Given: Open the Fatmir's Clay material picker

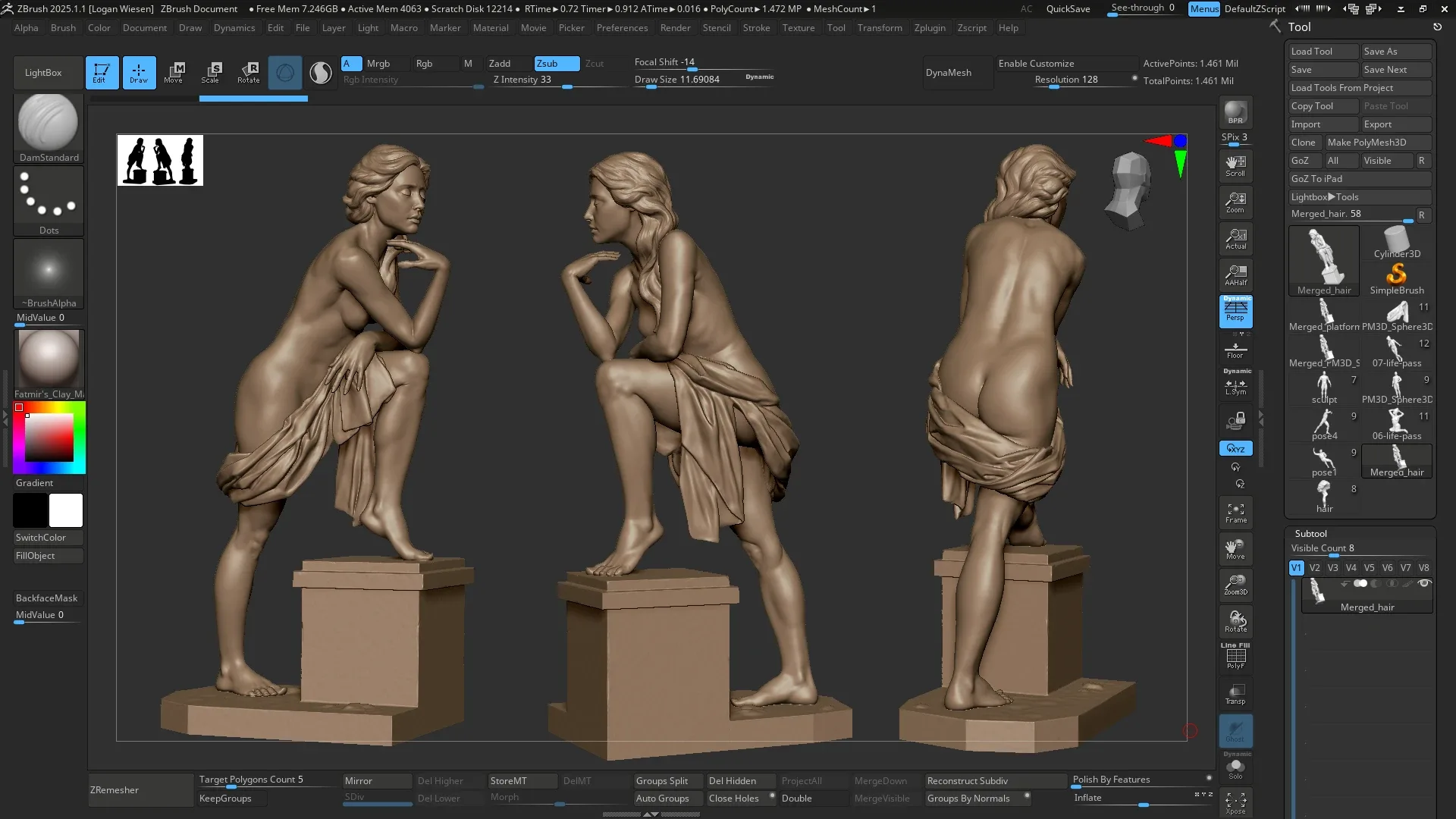Looking at the screenshot, I should click(49, 364).
